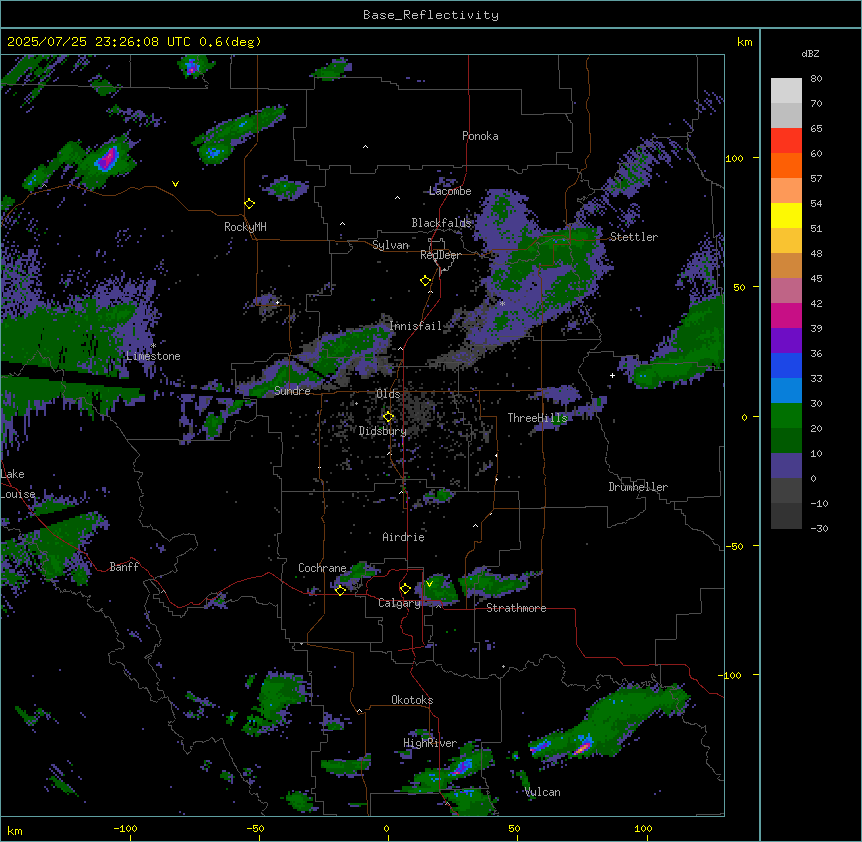Click the Ponoka city label
The width and height of the screenshot is (862, 842).
click(480, 136)
